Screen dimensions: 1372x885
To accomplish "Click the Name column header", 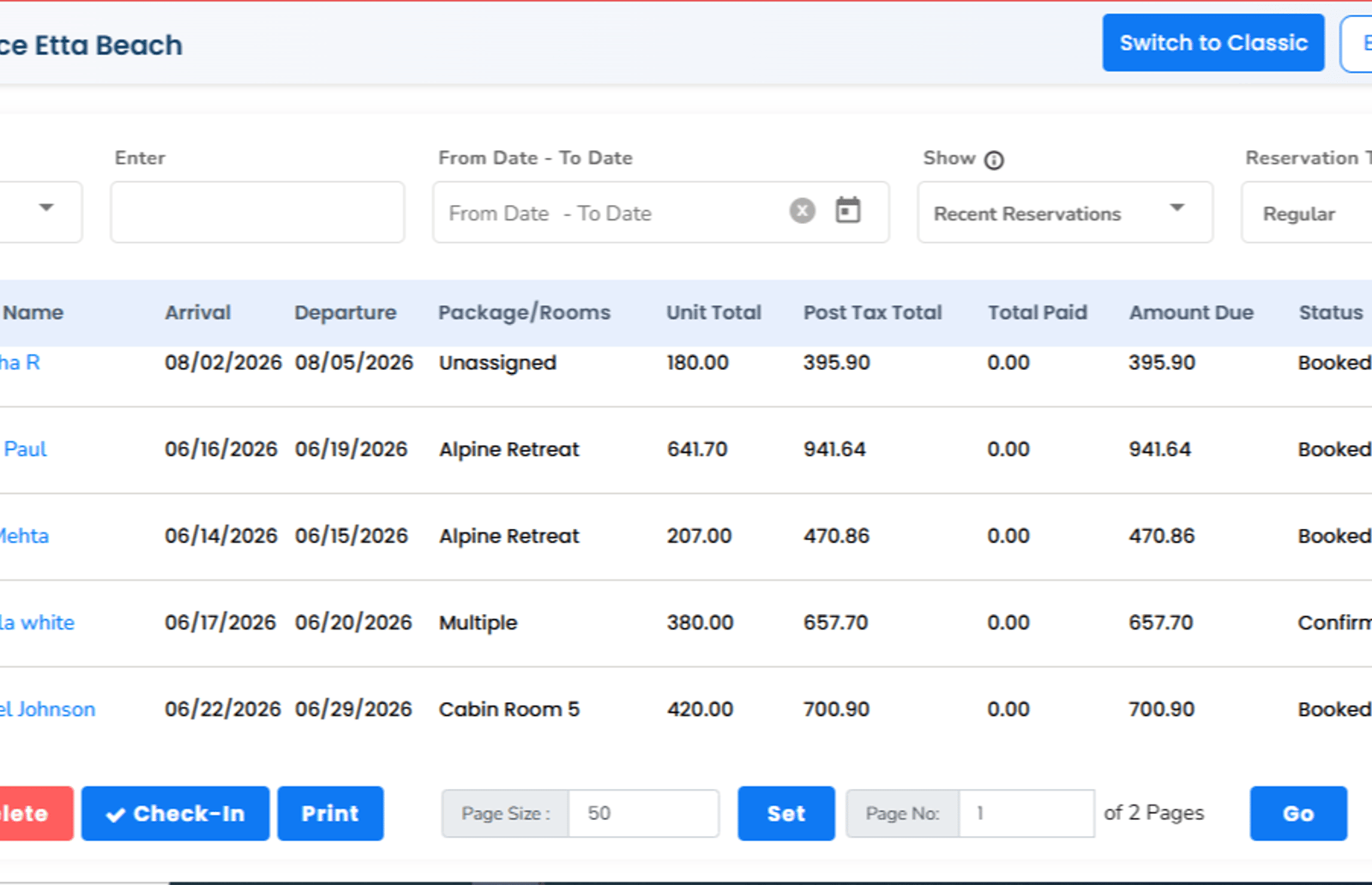I will coord(33,312).
